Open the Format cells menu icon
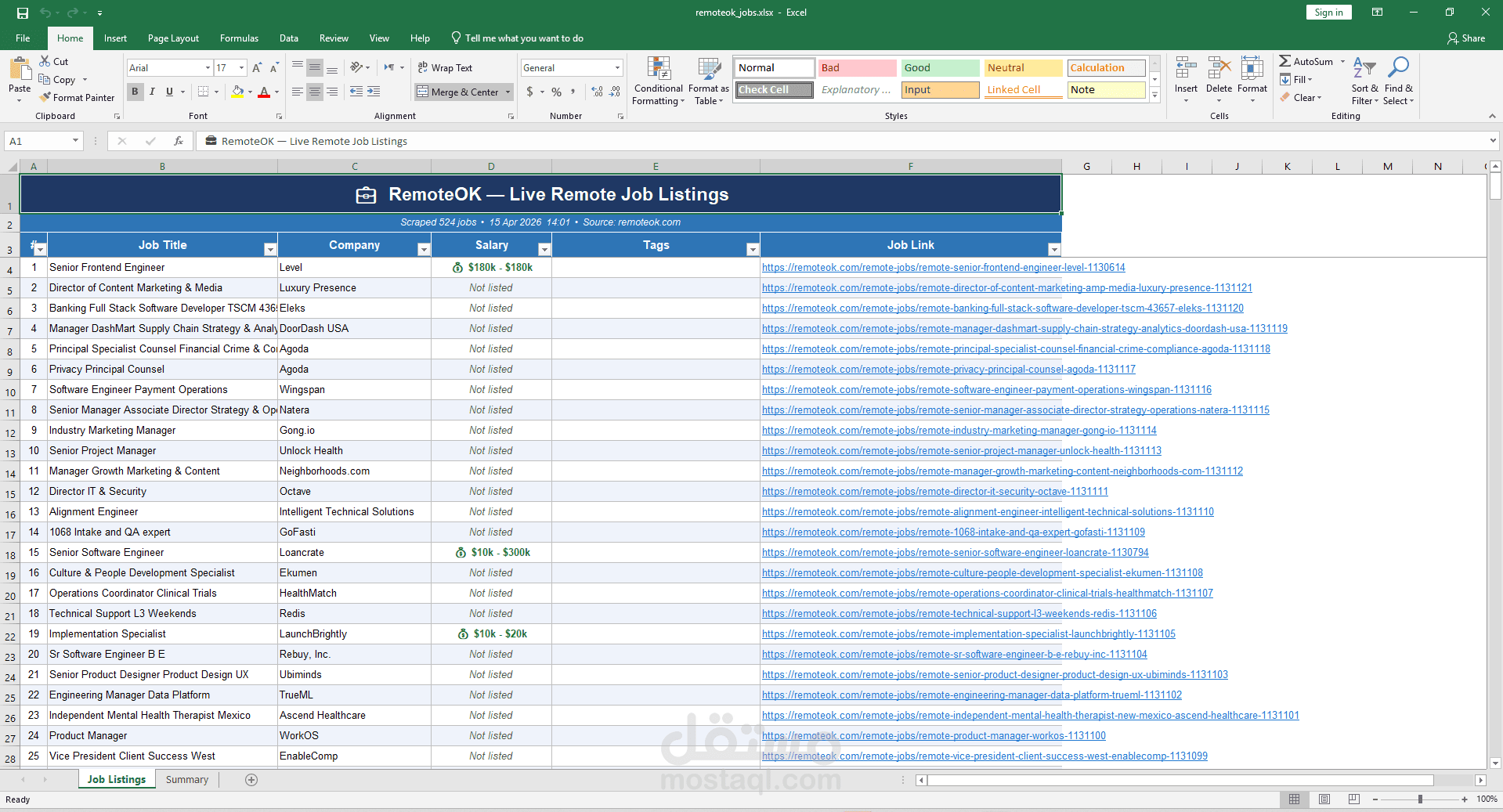 pyautogui.click(x=1252, y=69)
